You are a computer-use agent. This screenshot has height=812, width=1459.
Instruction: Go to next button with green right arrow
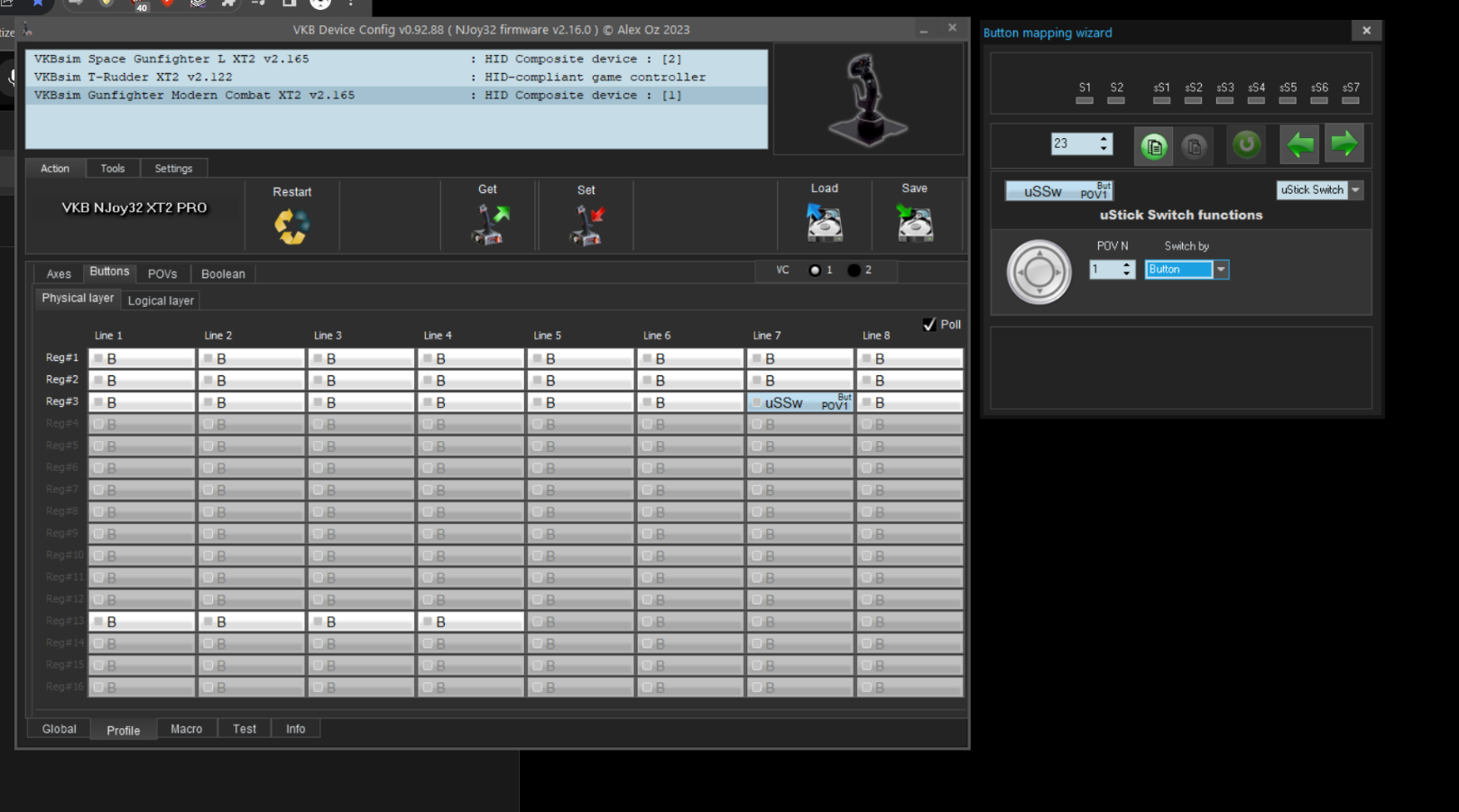tap(1344, 144)
